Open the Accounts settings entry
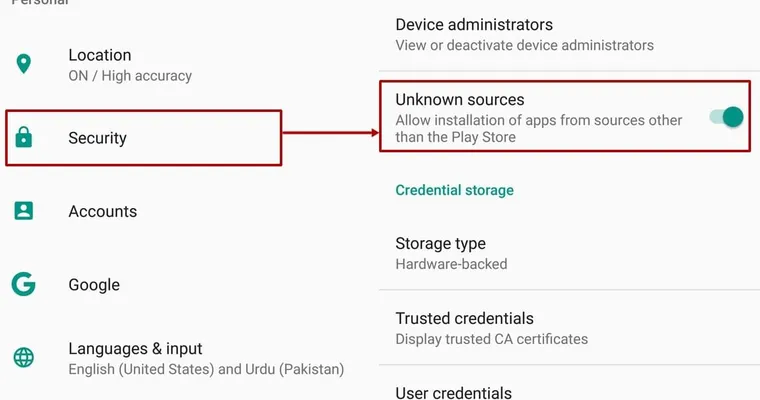 [189, 211]
